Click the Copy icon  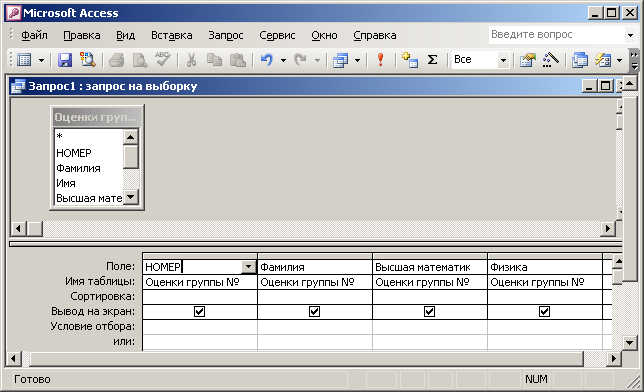(214, 60)
